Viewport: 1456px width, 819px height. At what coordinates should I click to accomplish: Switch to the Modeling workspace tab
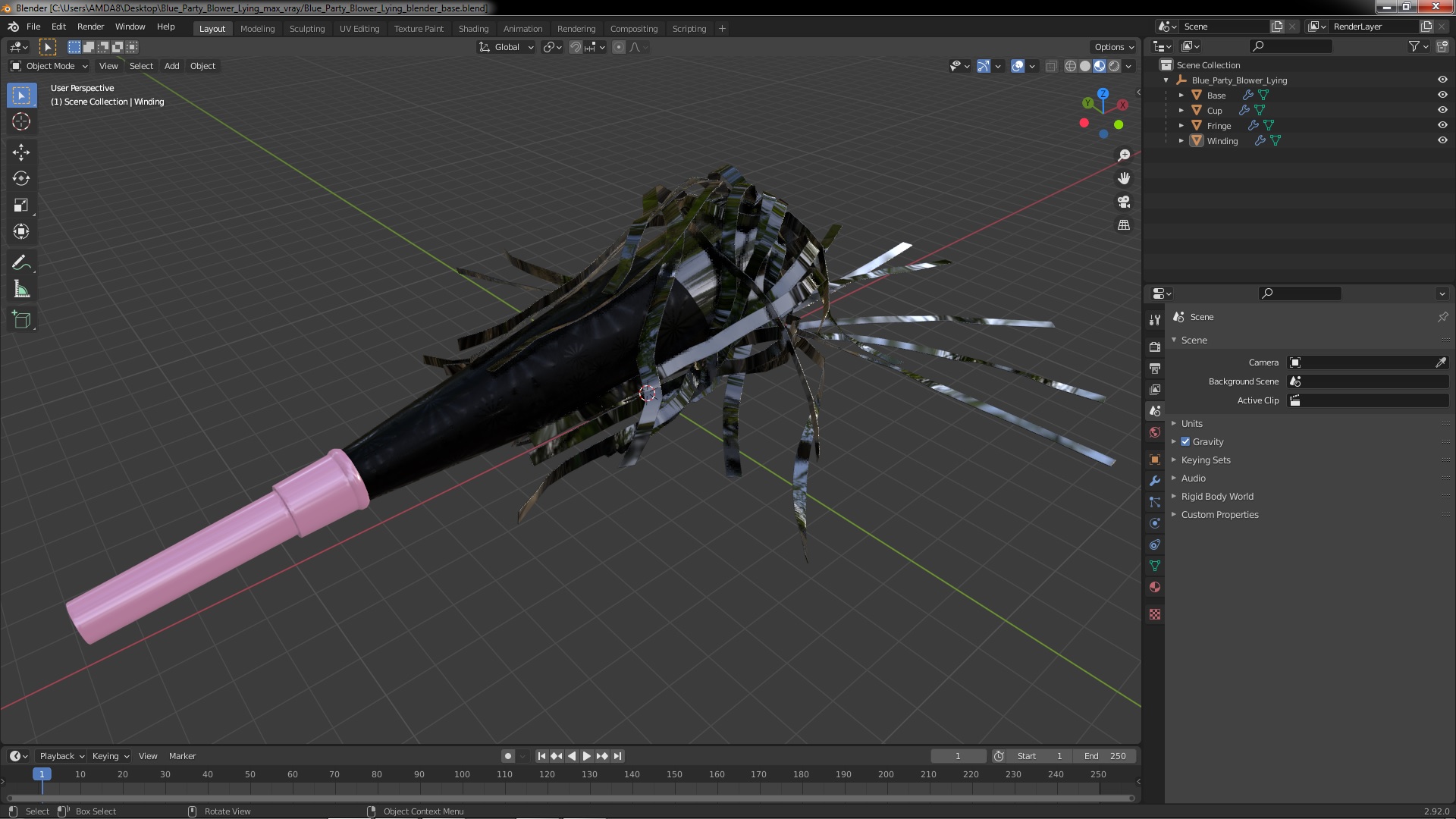pyautogui.click(x=257, y=29)
